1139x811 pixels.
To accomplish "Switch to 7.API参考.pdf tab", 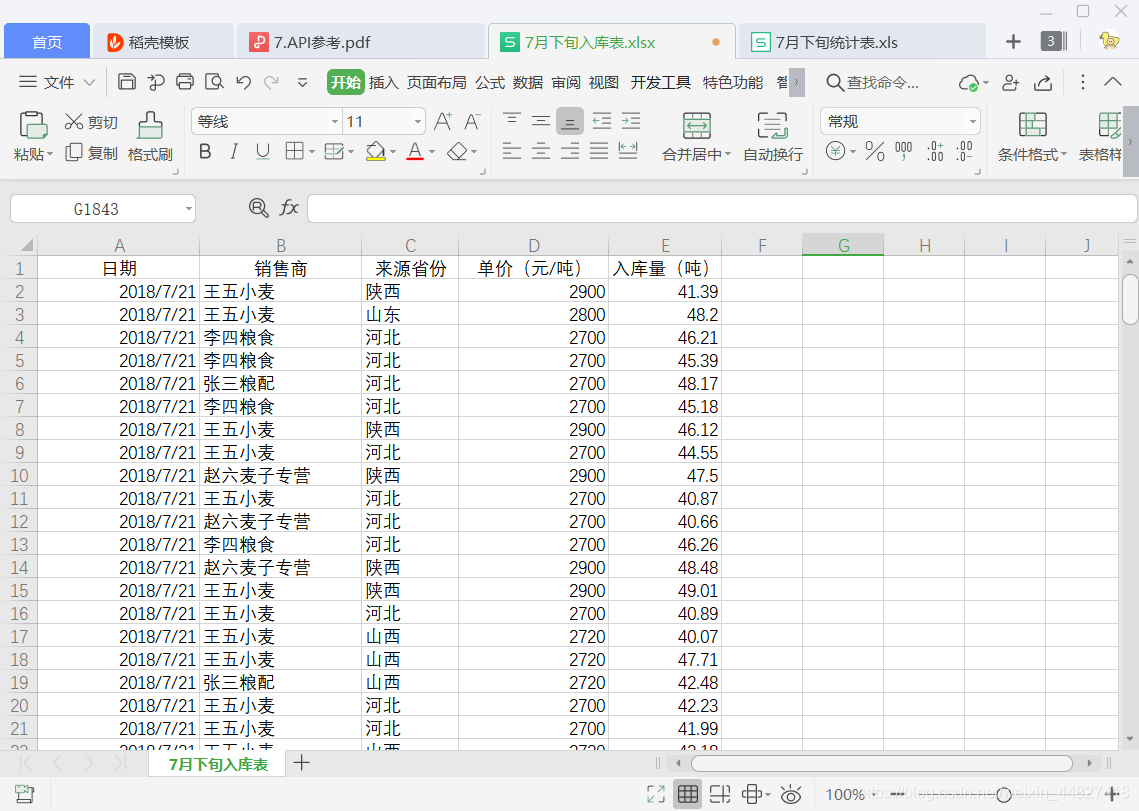I will [360, 41].
